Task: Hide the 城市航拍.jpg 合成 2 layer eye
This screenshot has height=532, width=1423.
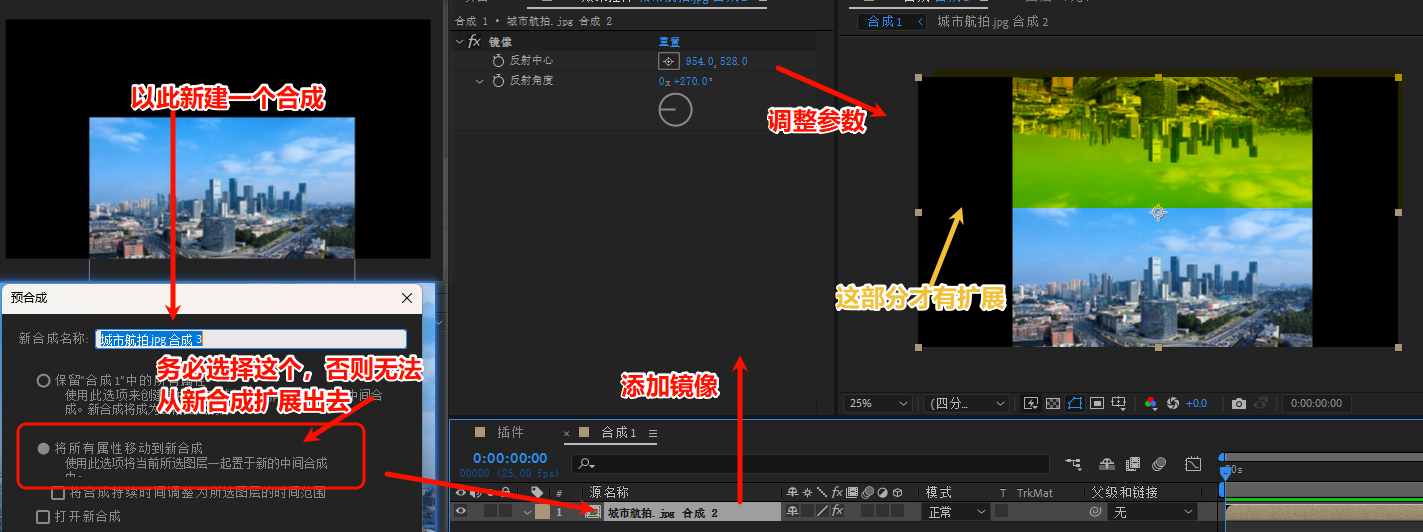Action: 461,511
